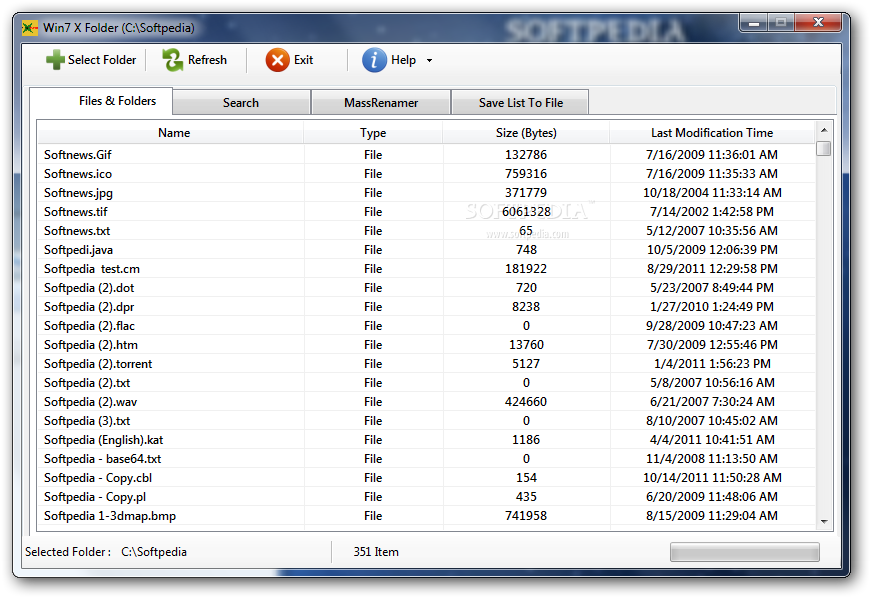Click the size value 132786
The height and width of the screenshot is (598, 871).
point(526,154)
